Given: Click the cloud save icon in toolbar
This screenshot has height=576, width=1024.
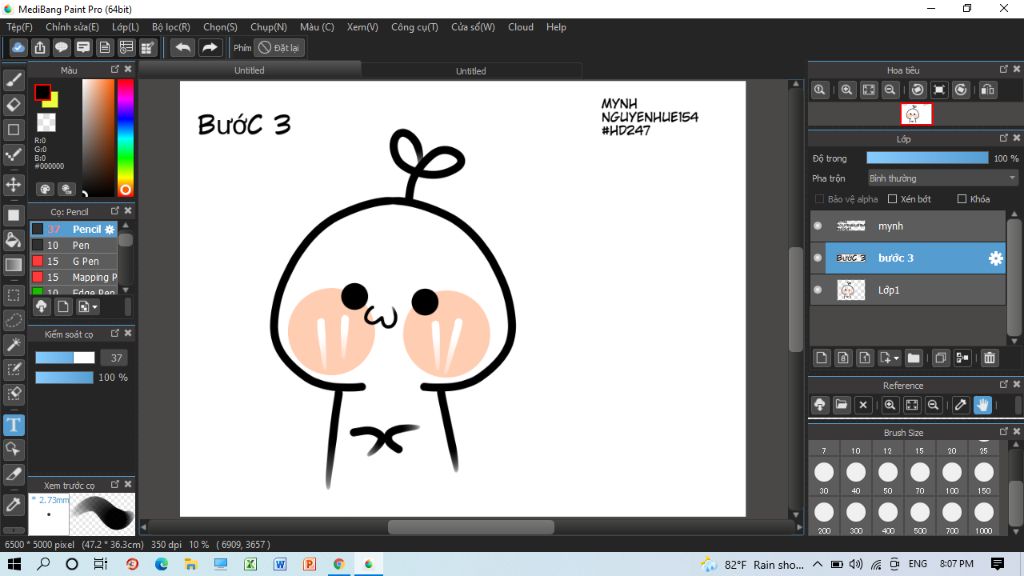Looking at the screenshot, I should coord(18,48).
